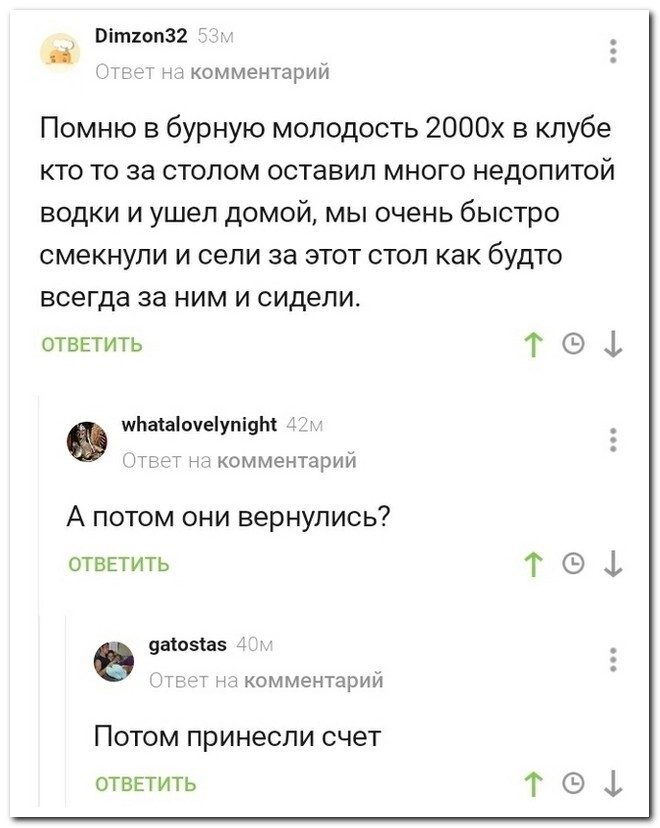This screenshot has height=828, width=660.
Task: Open the whatalovelynight username profile link
Action: coord(198,427)
